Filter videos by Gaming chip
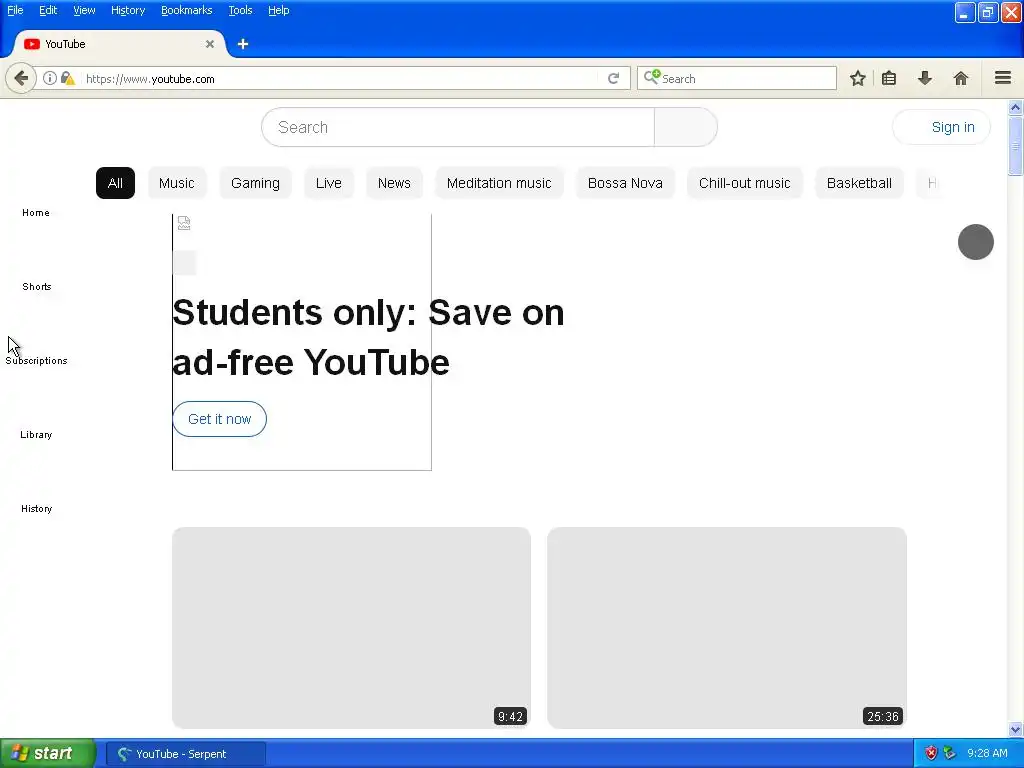1024x768 pixels. [255, 183]
